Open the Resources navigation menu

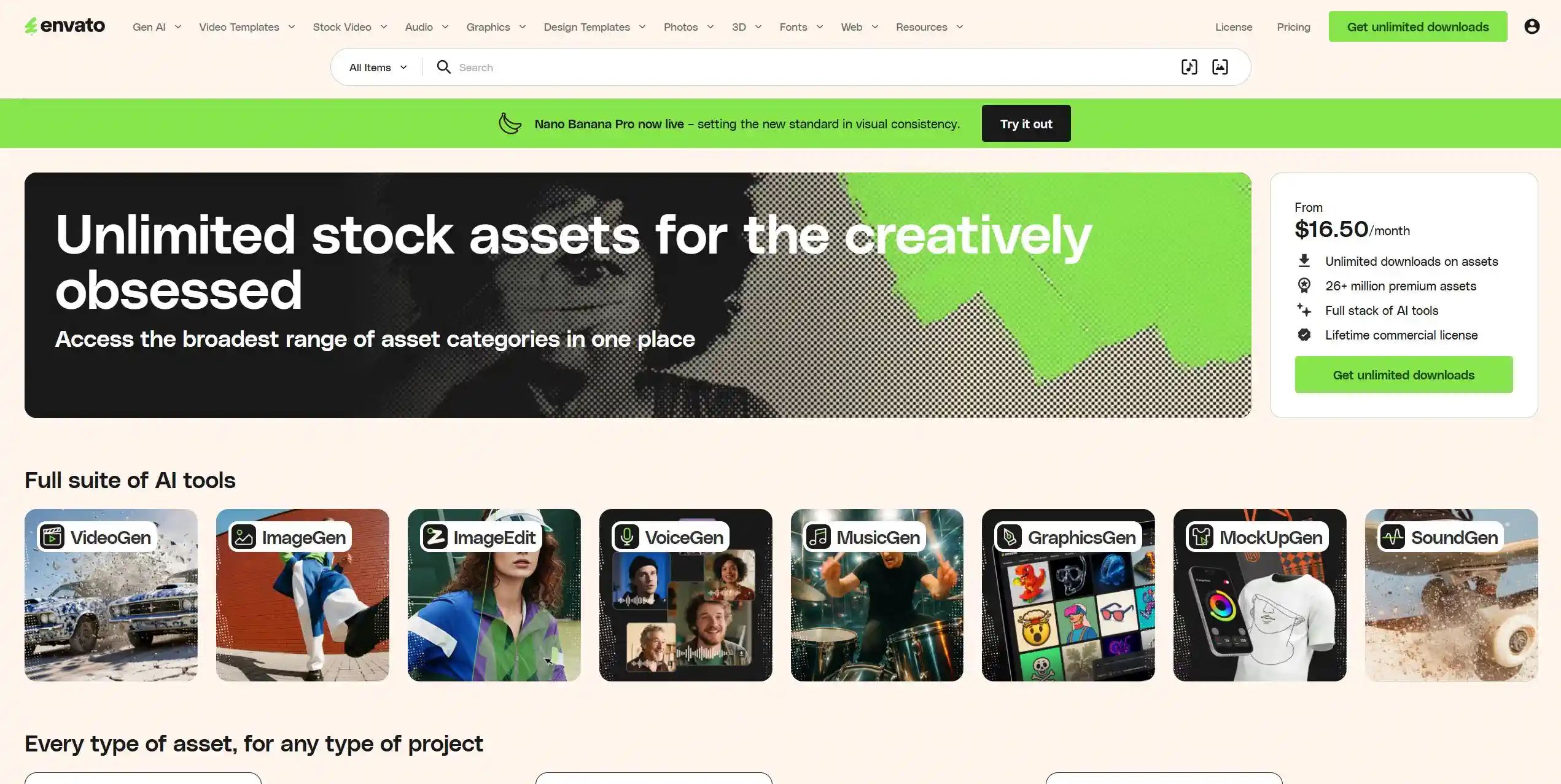point(929,27)
